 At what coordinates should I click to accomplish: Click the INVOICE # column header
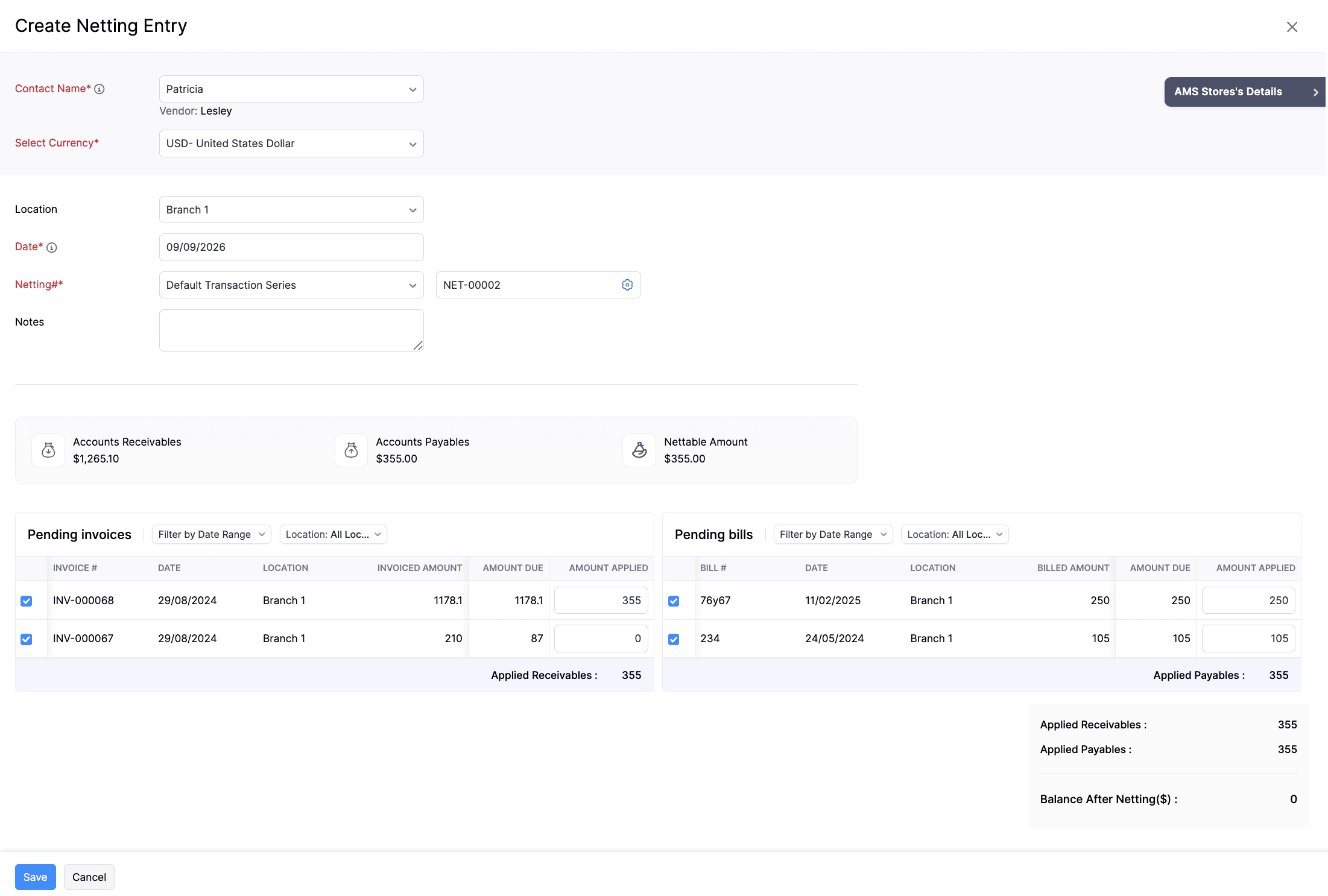75,568
